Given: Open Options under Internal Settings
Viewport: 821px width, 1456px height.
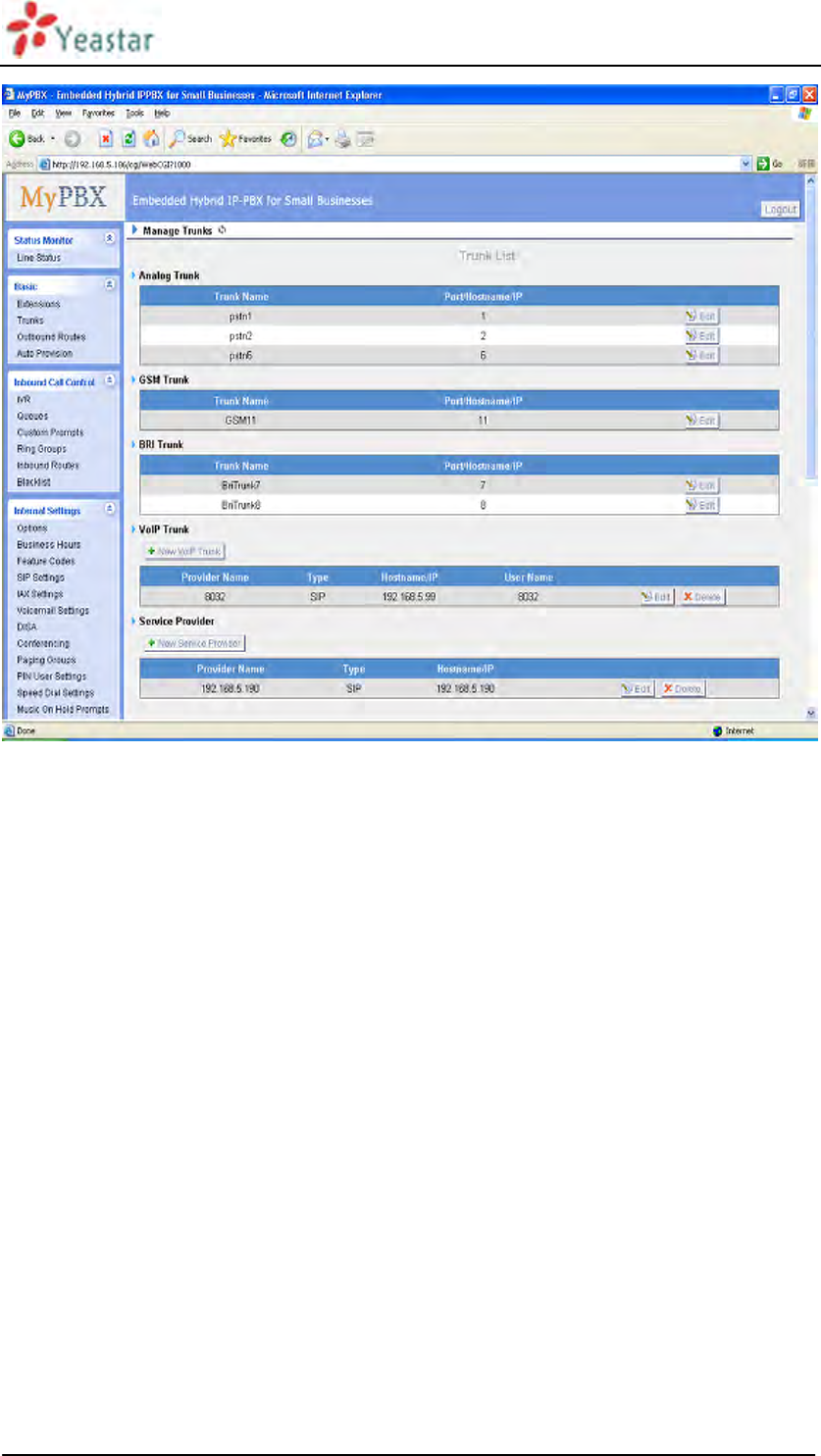Looking at the screenshot, I should 31,528.
